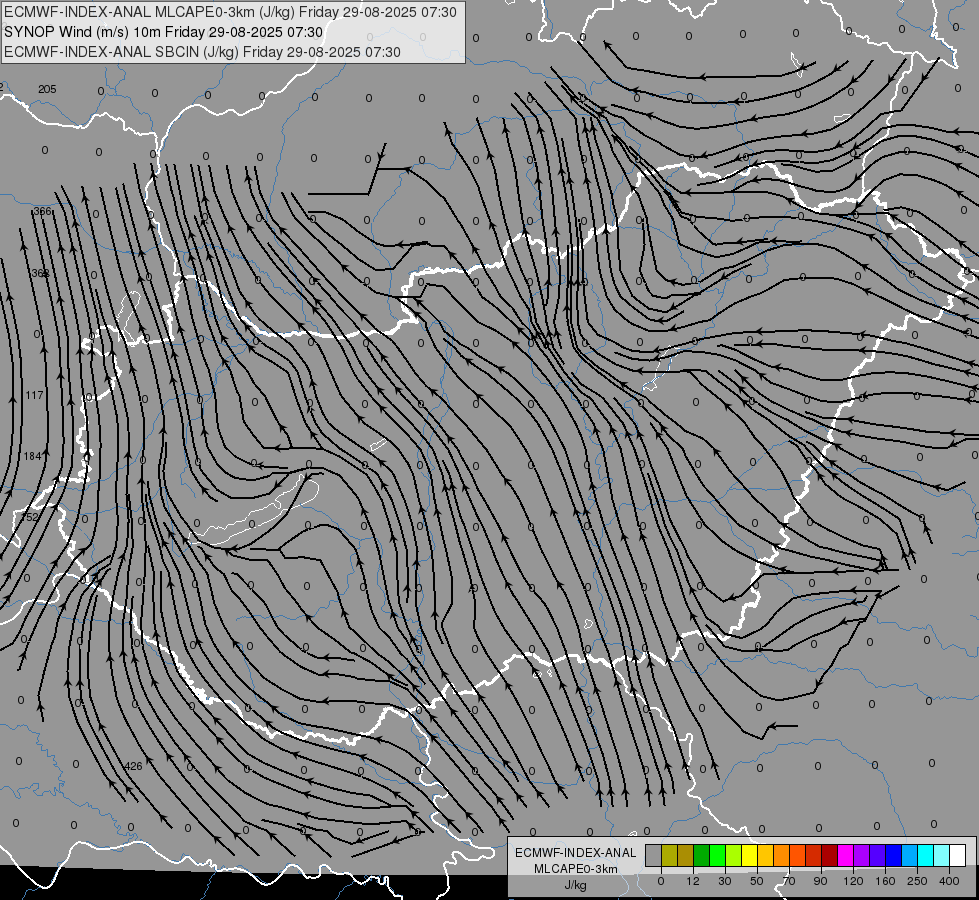Viewport: 979px width, 900px height.
Task: Click the legend scale value 160
Action: (885, 881)
